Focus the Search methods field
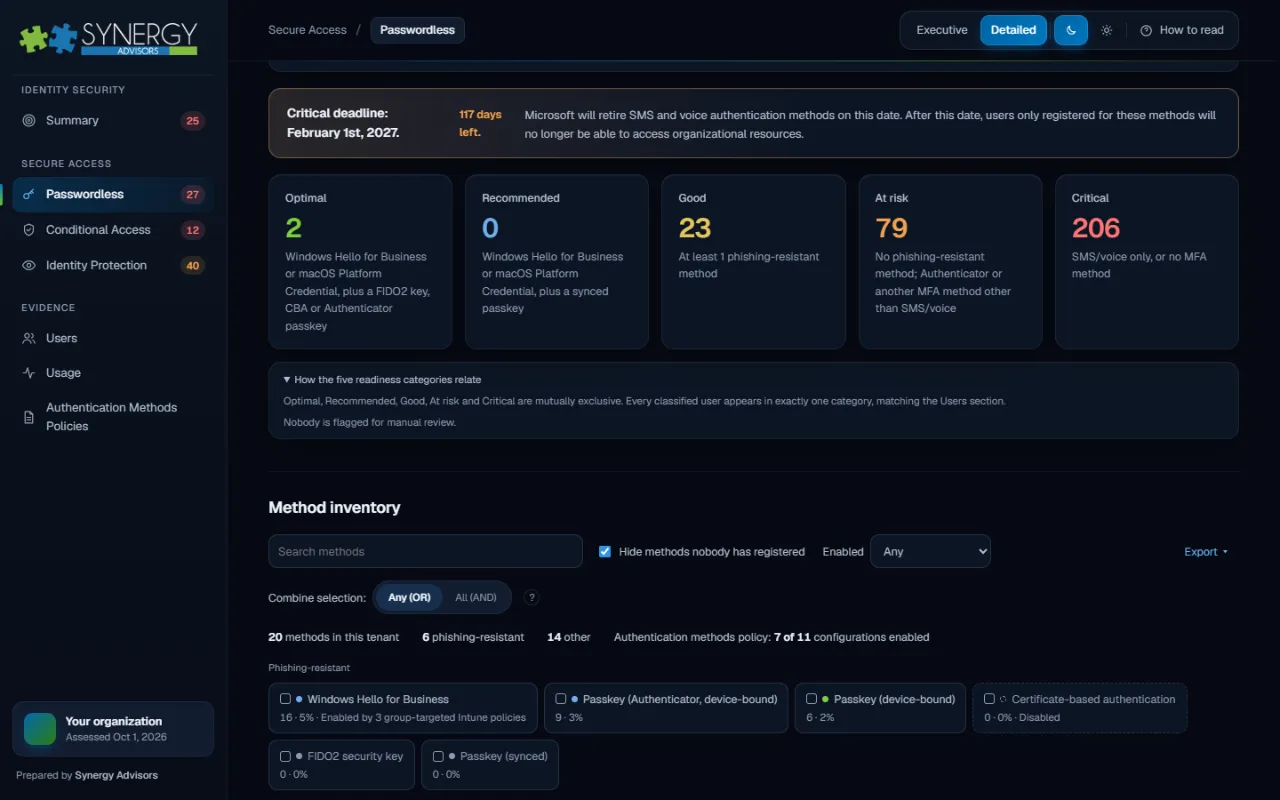Image resolution: width=1280 pixels, height=800 pixels. click(425, 551)
